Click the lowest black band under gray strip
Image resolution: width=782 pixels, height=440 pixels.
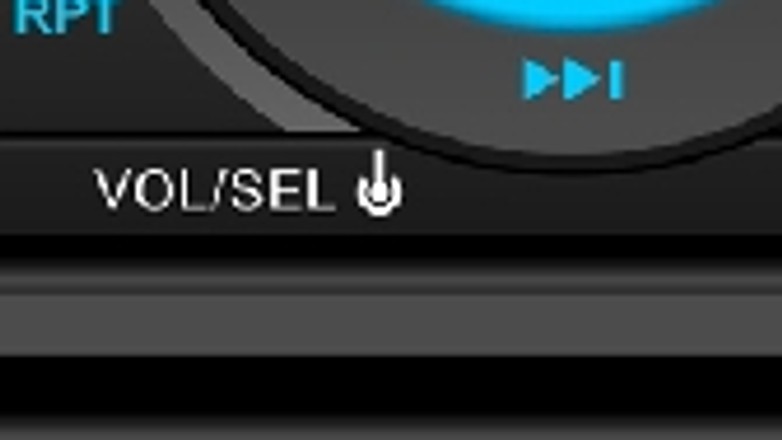click(x=391, y=384)
